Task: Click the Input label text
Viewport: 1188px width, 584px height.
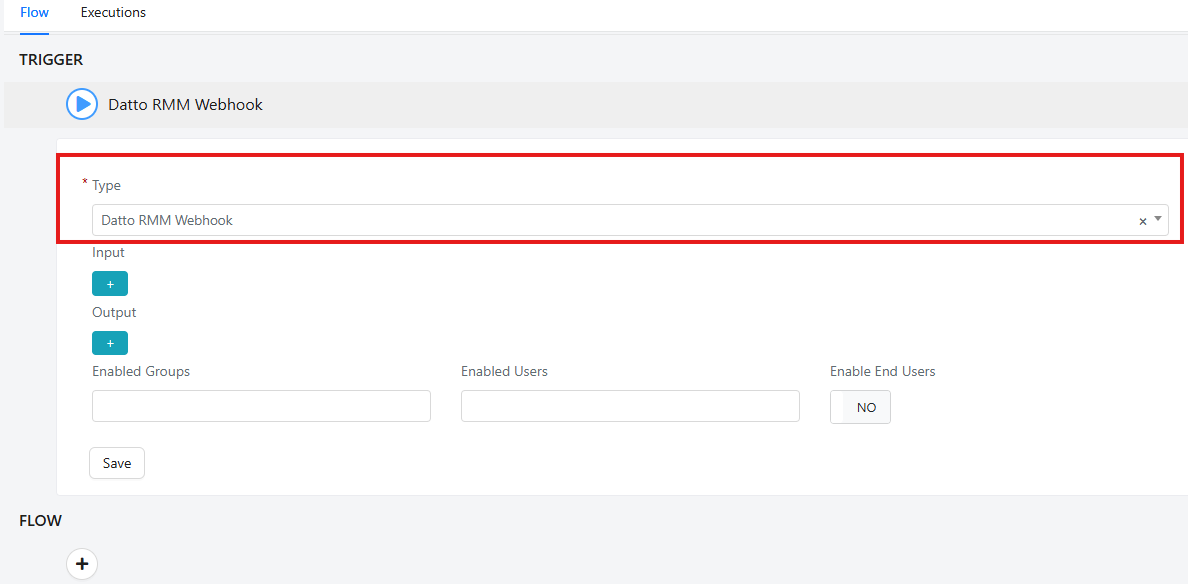Action: pos(108,252)
